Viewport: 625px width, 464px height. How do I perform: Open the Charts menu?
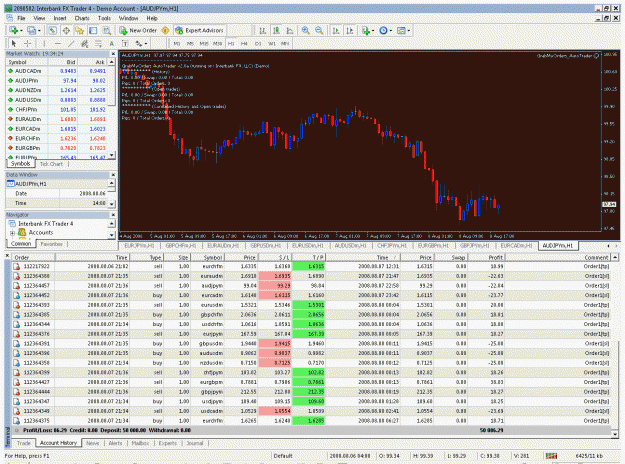pos(82,18)
